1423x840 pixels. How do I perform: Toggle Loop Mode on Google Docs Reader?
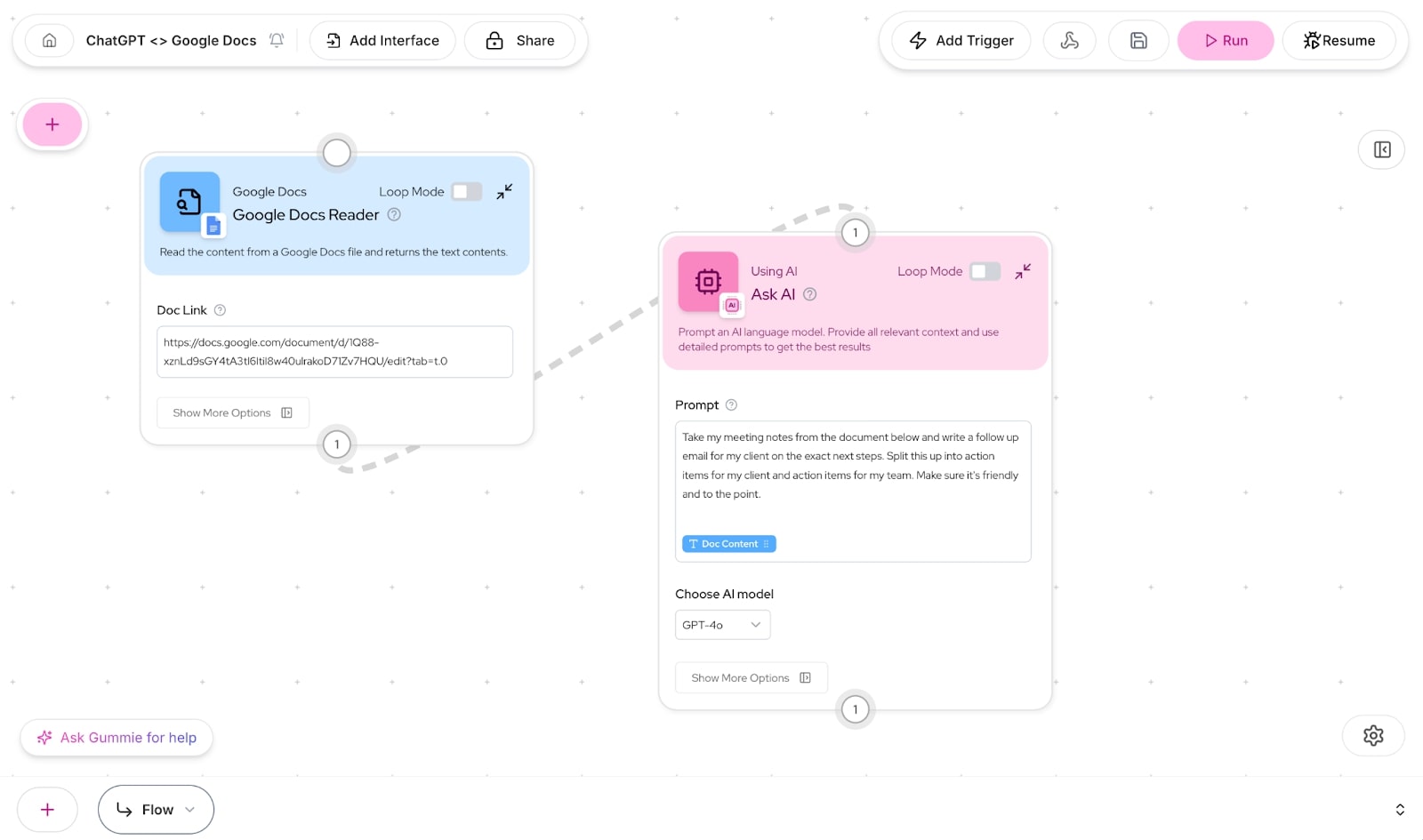pyautogui.click(x=466, y=191)
